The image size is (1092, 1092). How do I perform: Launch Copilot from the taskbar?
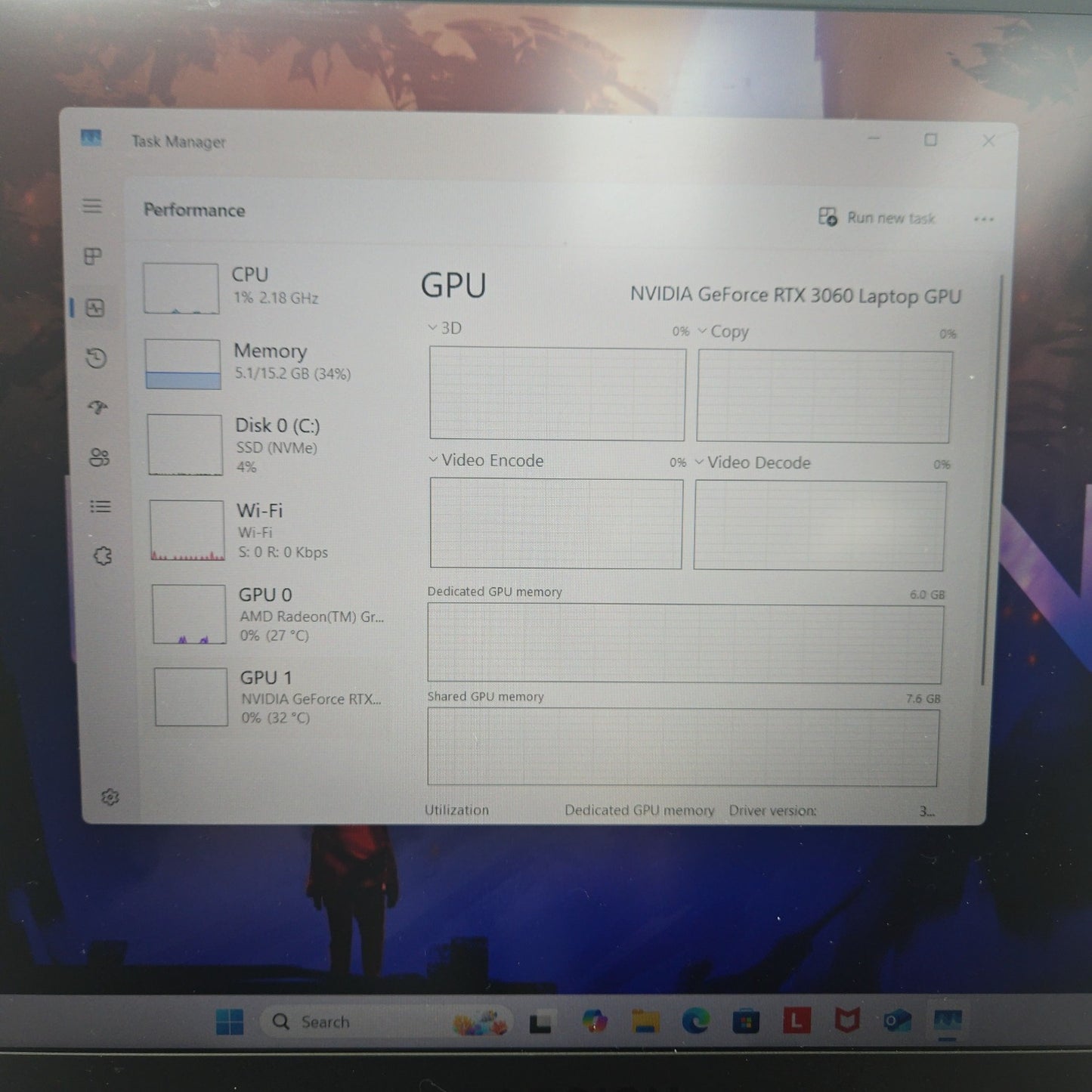point(594,1022)
